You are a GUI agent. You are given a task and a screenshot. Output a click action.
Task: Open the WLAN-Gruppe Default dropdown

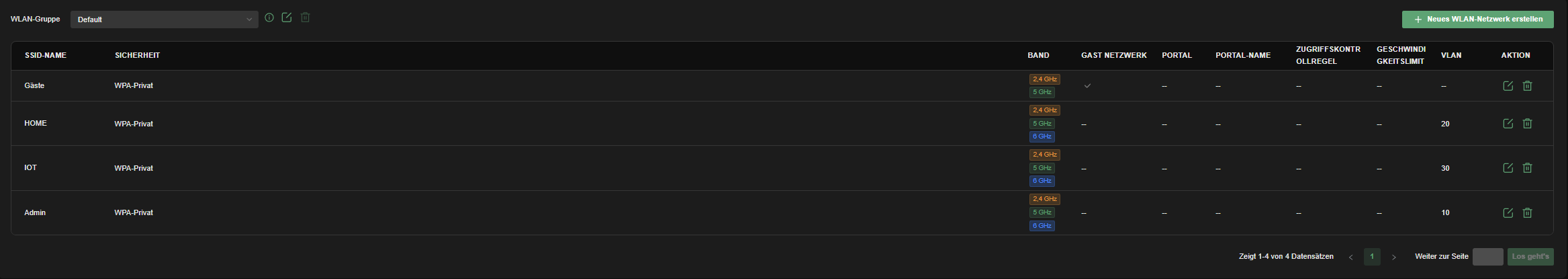click(x=165, y=19)
